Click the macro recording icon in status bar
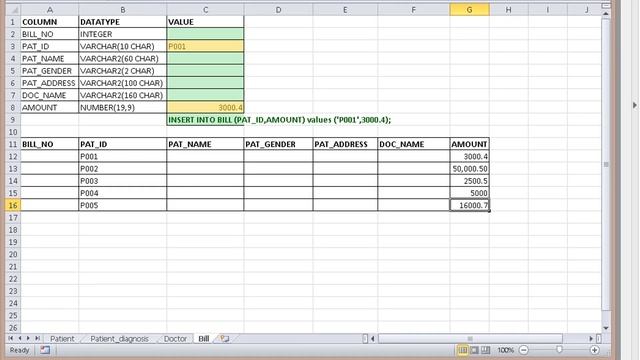The width and height of the screenshot is (640, 360). pyautogui.click(x=45, y=350)
